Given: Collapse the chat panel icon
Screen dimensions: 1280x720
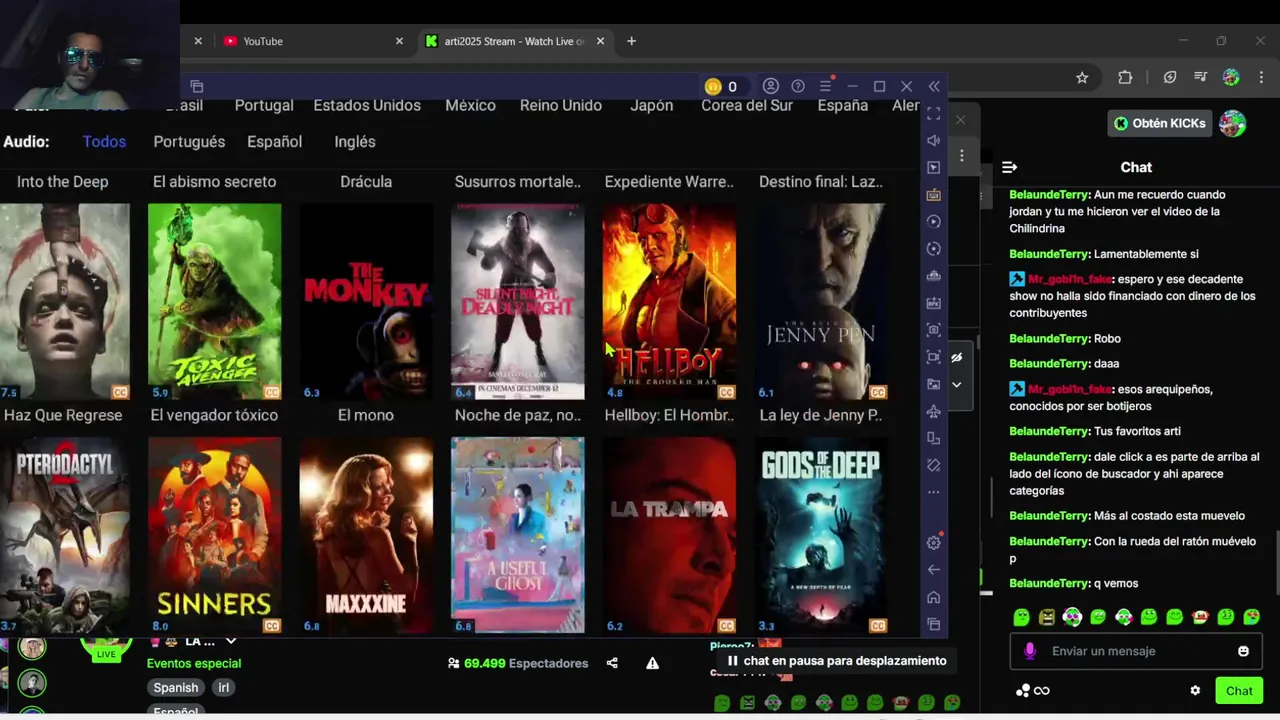Looking at the screenshot, I should point(1009,167).
